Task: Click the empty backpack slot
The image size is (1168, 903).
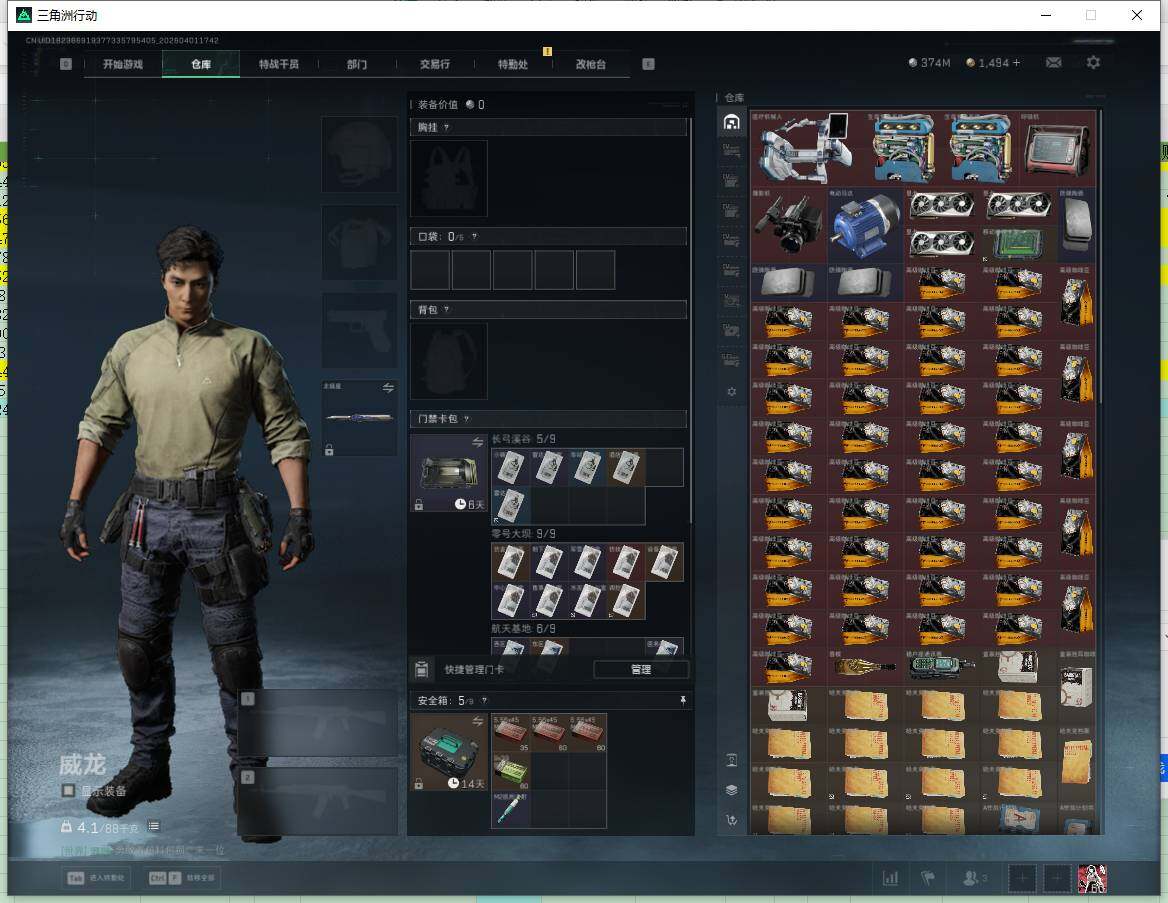Action: [x=449, y=361]
